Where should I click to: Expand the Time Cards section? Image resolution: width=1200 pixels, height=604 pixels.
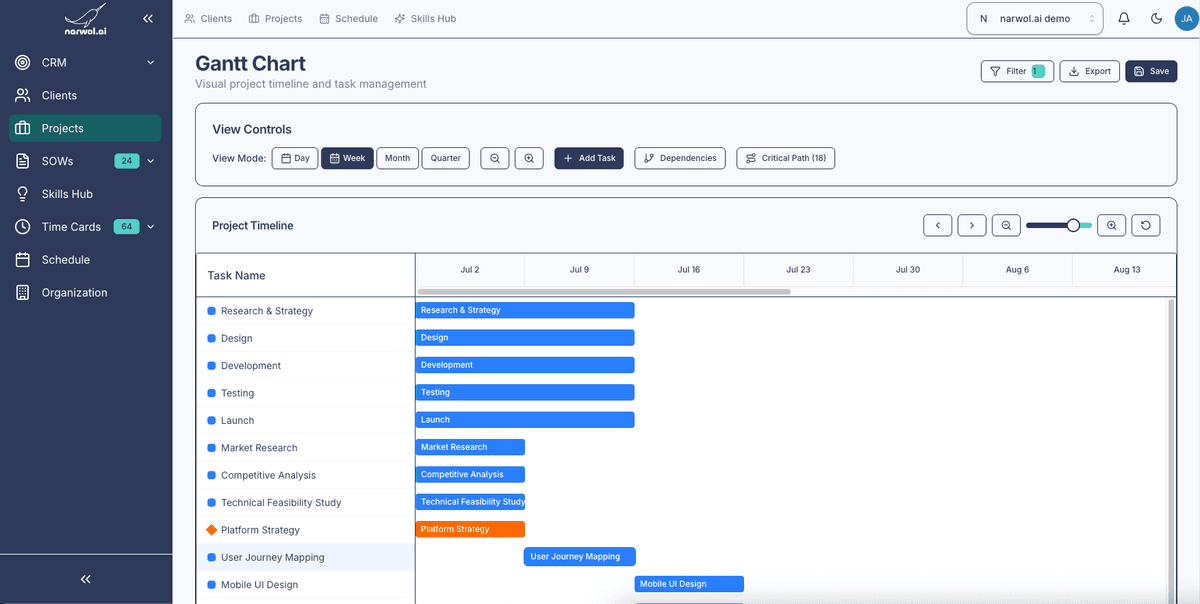tap(150, 226)
